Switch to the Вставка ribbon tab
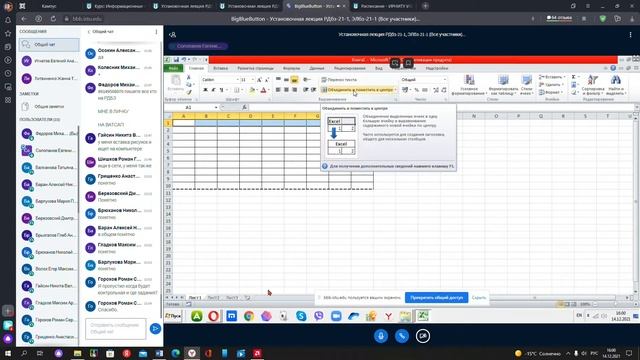The height and width of the screenshot is (360, 640). tap(220, 68)
